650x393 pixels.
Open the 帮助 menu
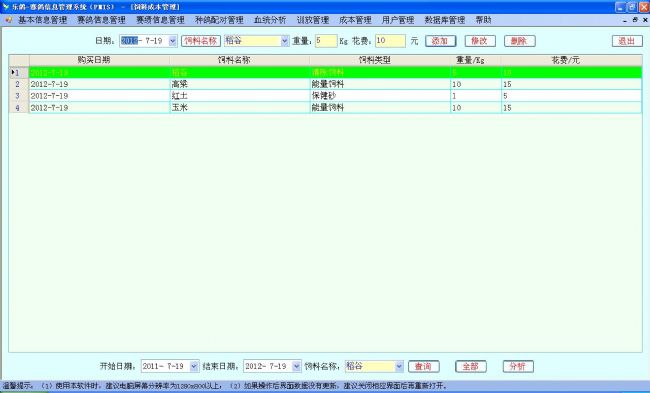click(483, 20)
